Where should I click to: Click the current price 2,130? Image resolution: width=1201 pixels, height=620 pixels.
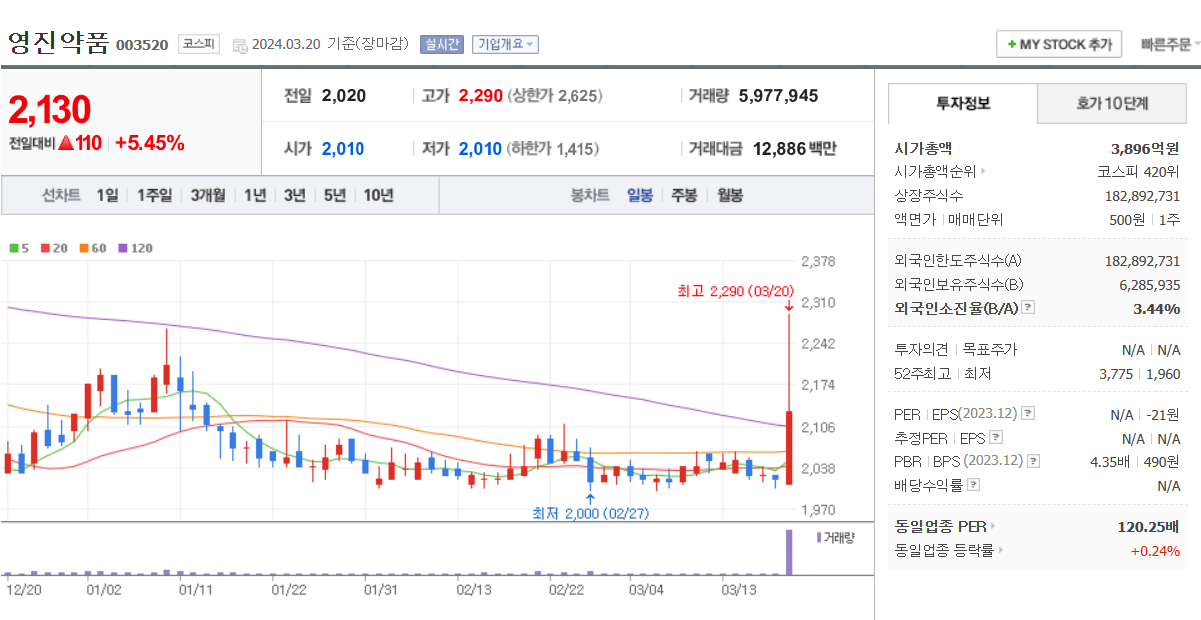coord(50,110)
